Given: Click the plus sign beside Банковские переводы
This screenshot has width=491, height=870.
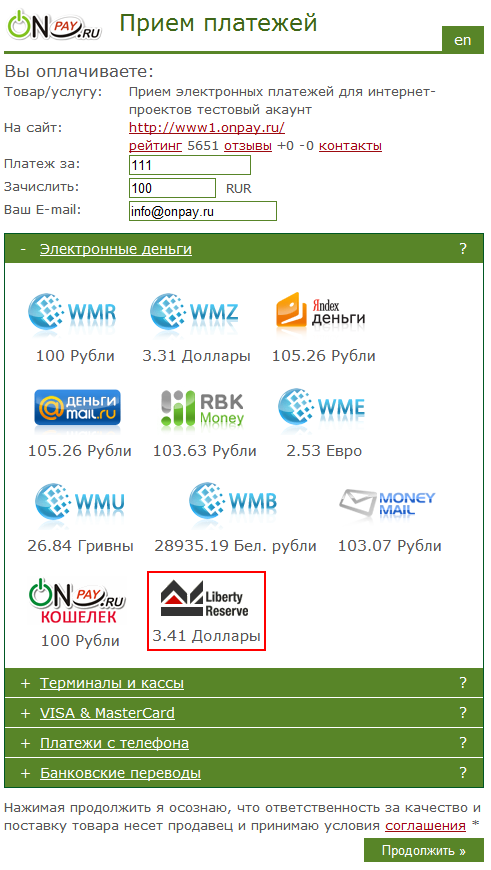Looking at the screenshot, I should [x=25, y=773].
